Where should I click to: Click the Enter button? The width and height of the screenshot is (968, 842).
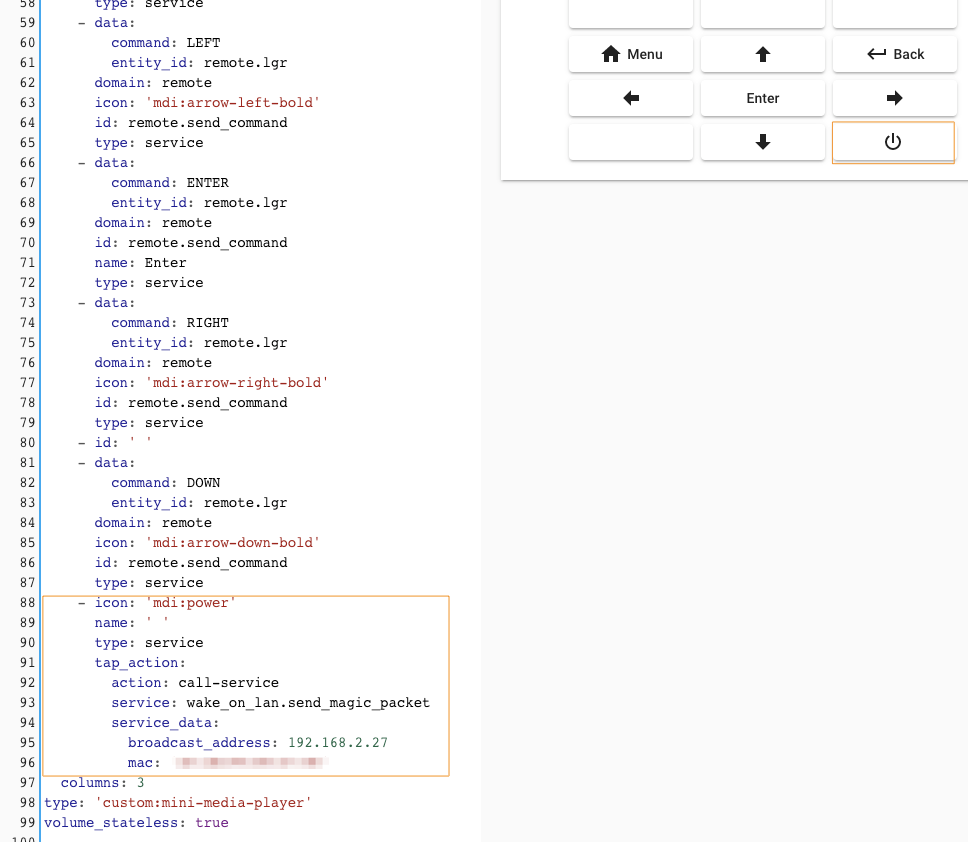pos(763,98)
